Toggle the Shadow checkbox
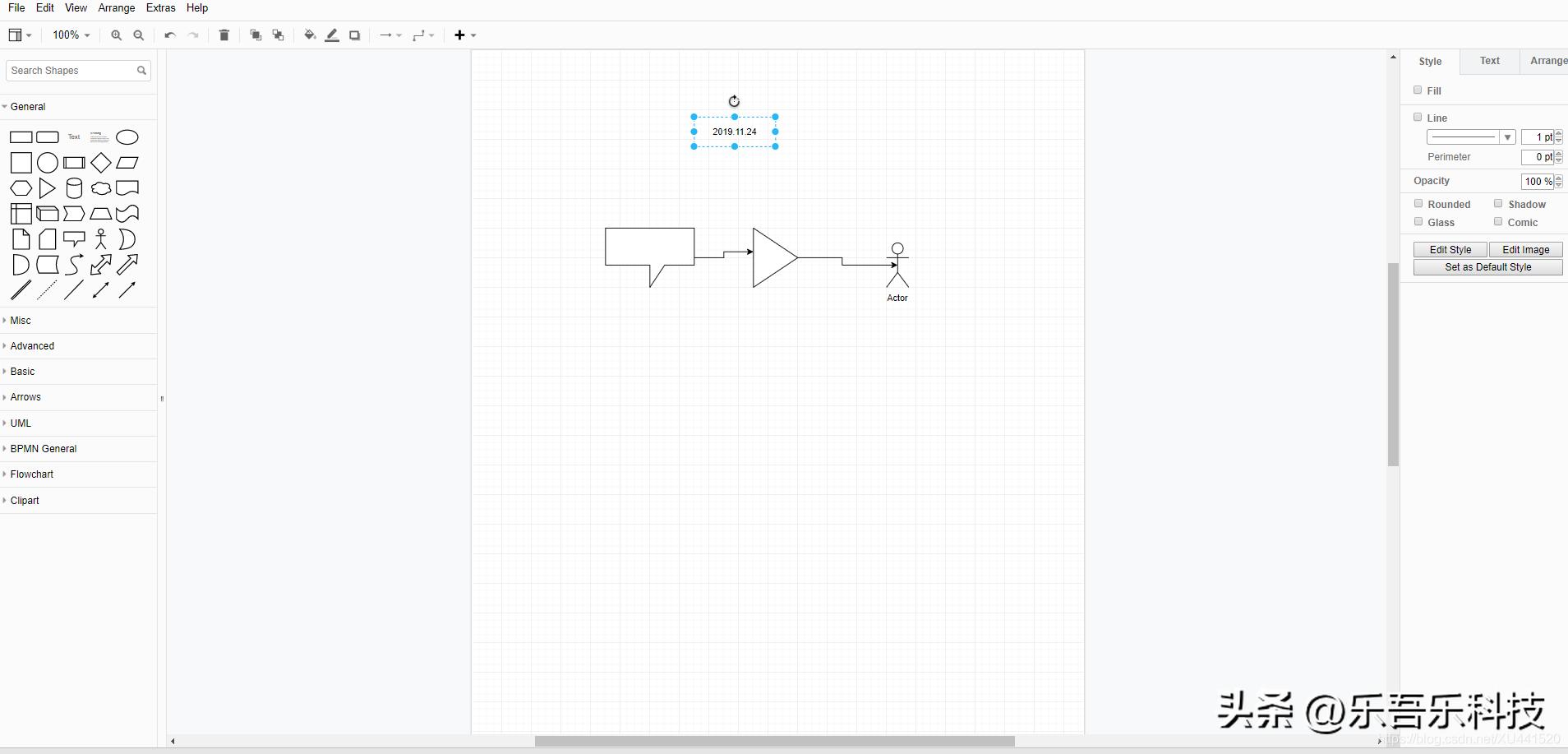 [1498, 204]
